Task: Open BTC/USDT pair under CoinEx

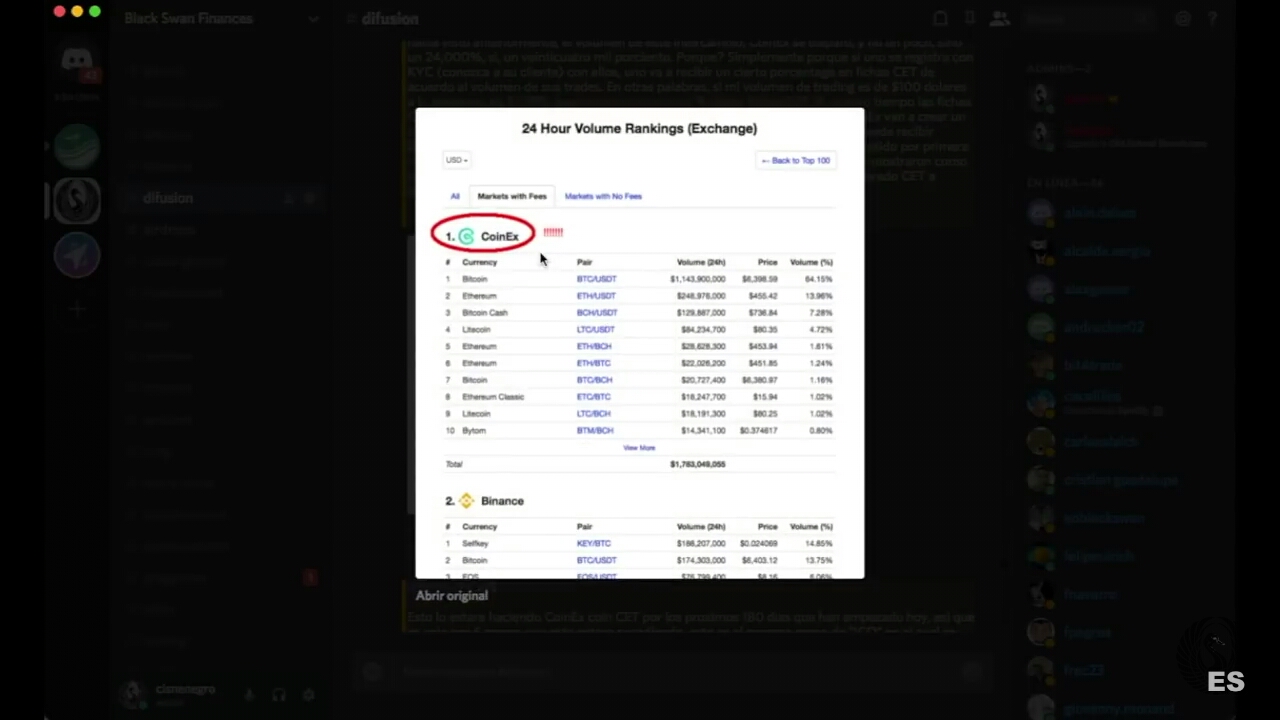Action: coord(596,279)
